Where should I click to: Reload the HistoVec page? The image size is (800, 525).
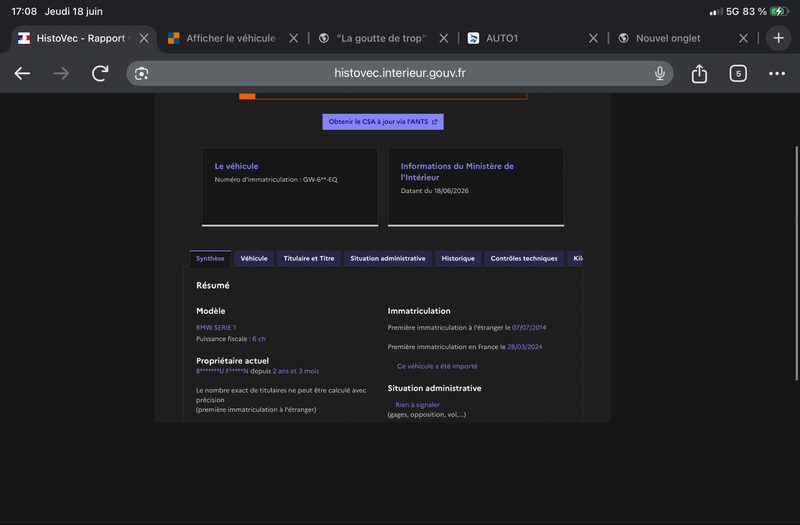pyautogui.click(x=100, y=73)
